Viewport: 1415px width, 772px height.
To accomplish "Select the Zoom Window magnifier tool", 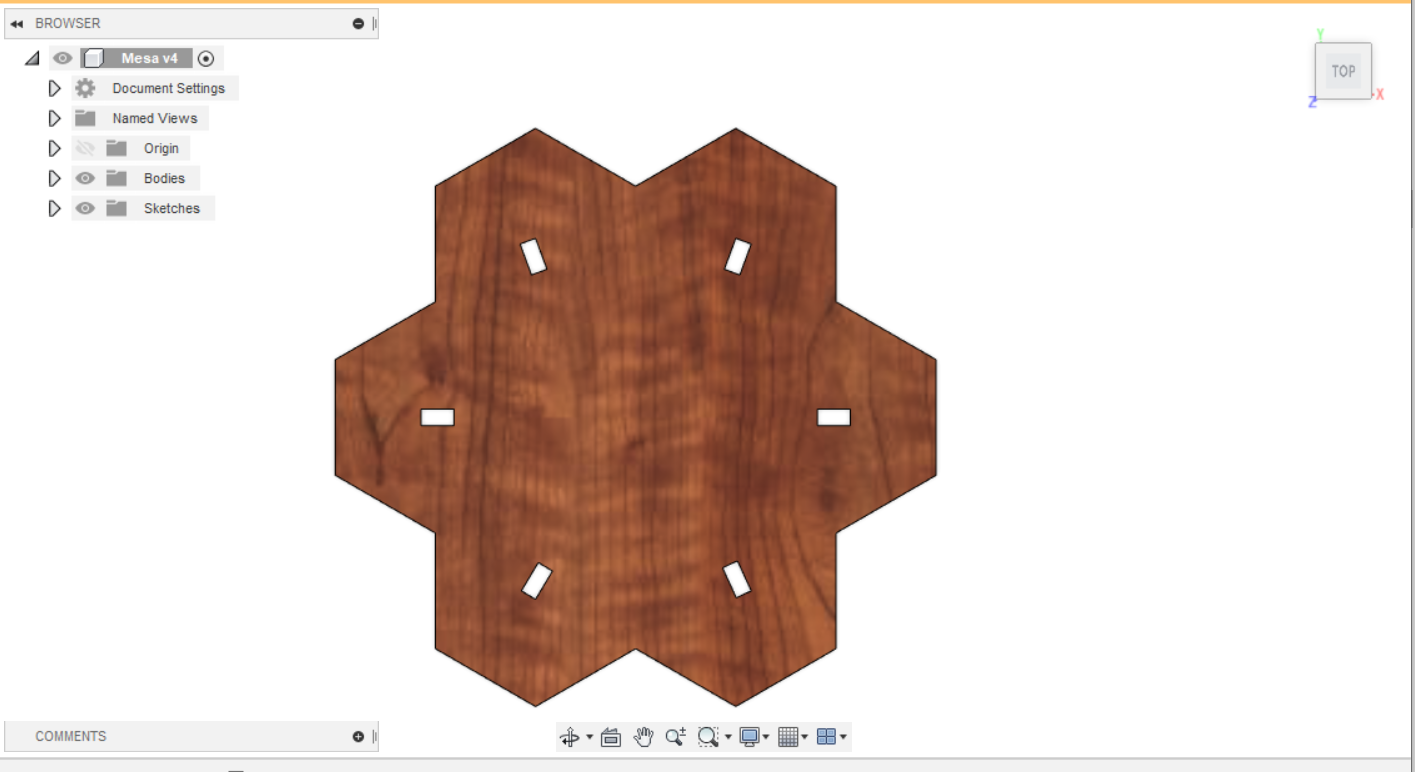I will (x=708, y=737).
